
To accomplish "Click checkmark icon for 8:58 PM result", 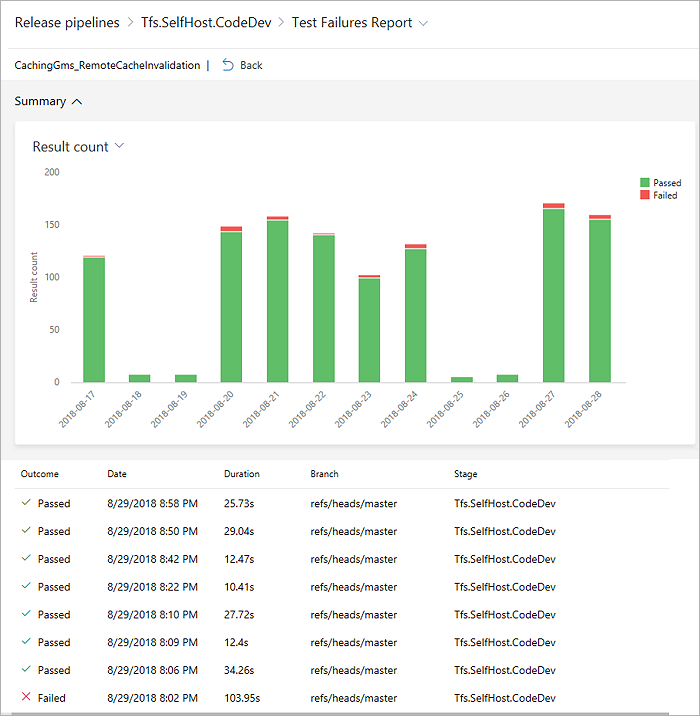I will coord(25,503).
